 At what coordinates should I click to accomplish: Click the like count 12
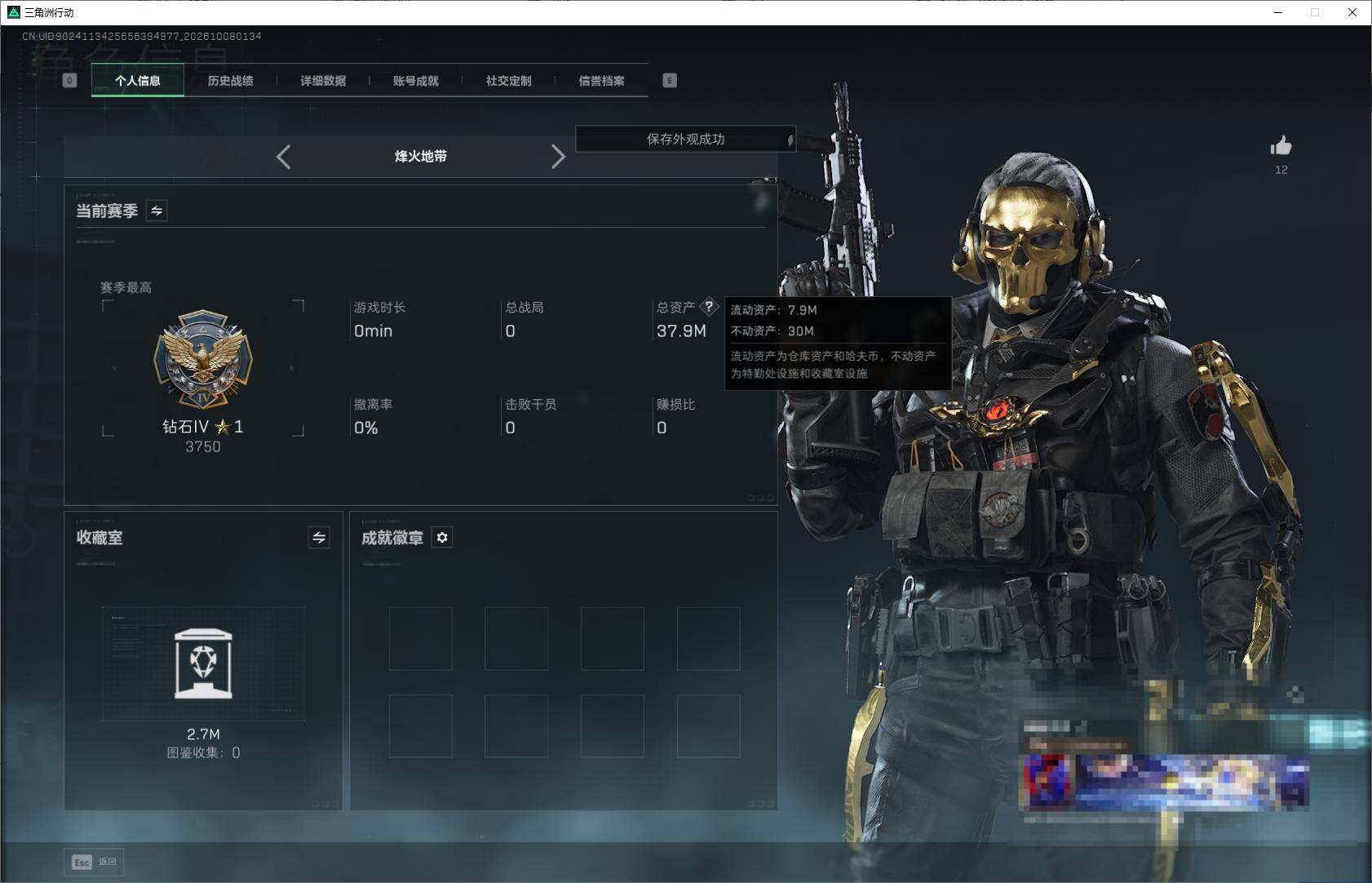pos(1281,170)
